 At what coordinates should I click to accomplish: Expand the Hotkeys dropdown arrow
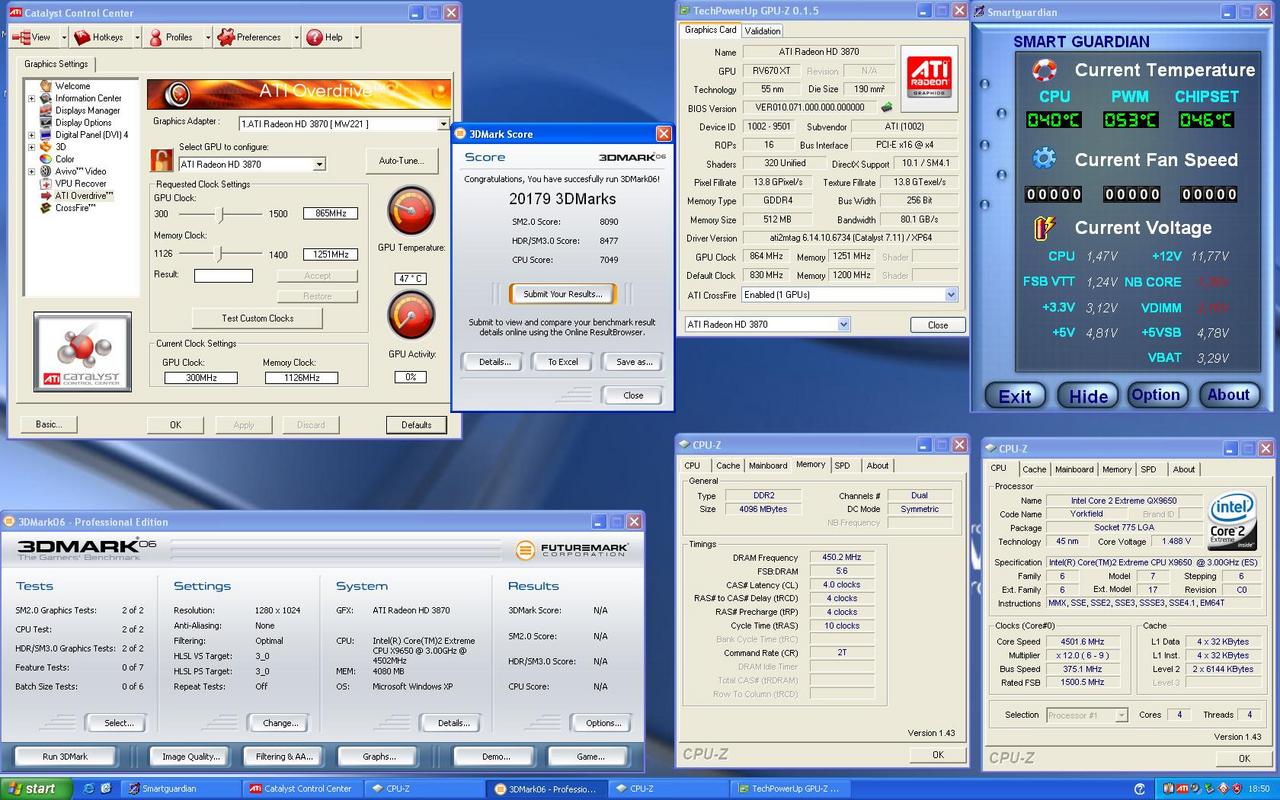pos(137,37)
